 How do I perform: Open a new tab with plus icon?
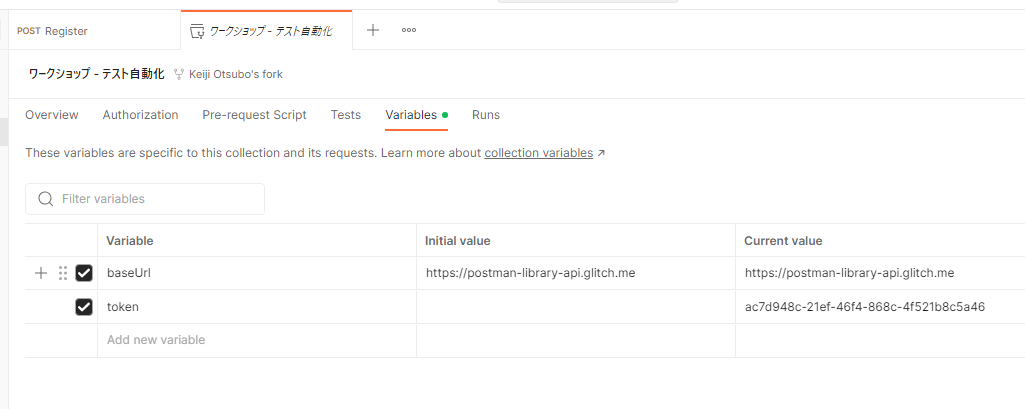[x=373, y=30]
